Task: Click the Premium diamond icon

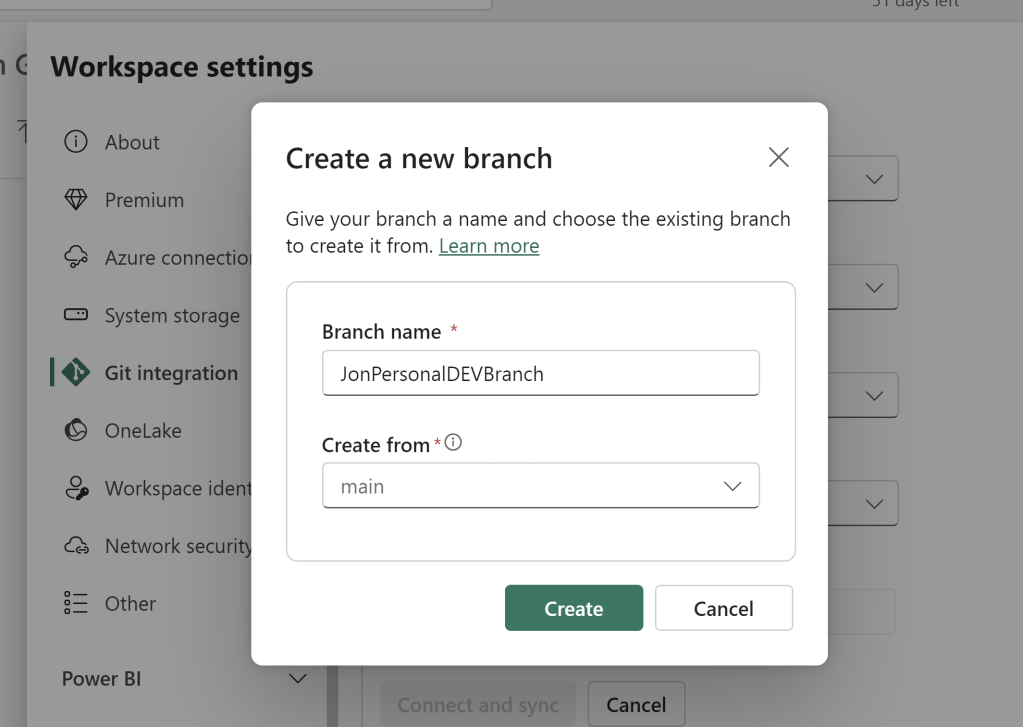Action: coord(76,200)
